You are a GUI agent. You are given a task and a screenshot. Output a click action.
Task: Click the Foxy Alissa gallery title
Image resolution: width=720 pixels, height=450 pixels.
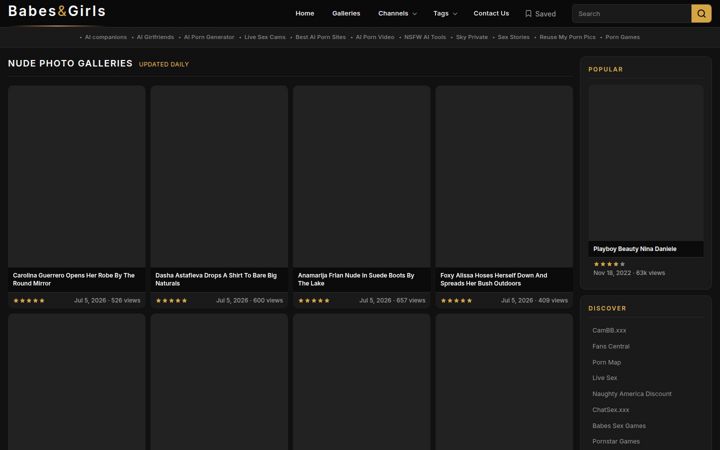coord(494,279)
